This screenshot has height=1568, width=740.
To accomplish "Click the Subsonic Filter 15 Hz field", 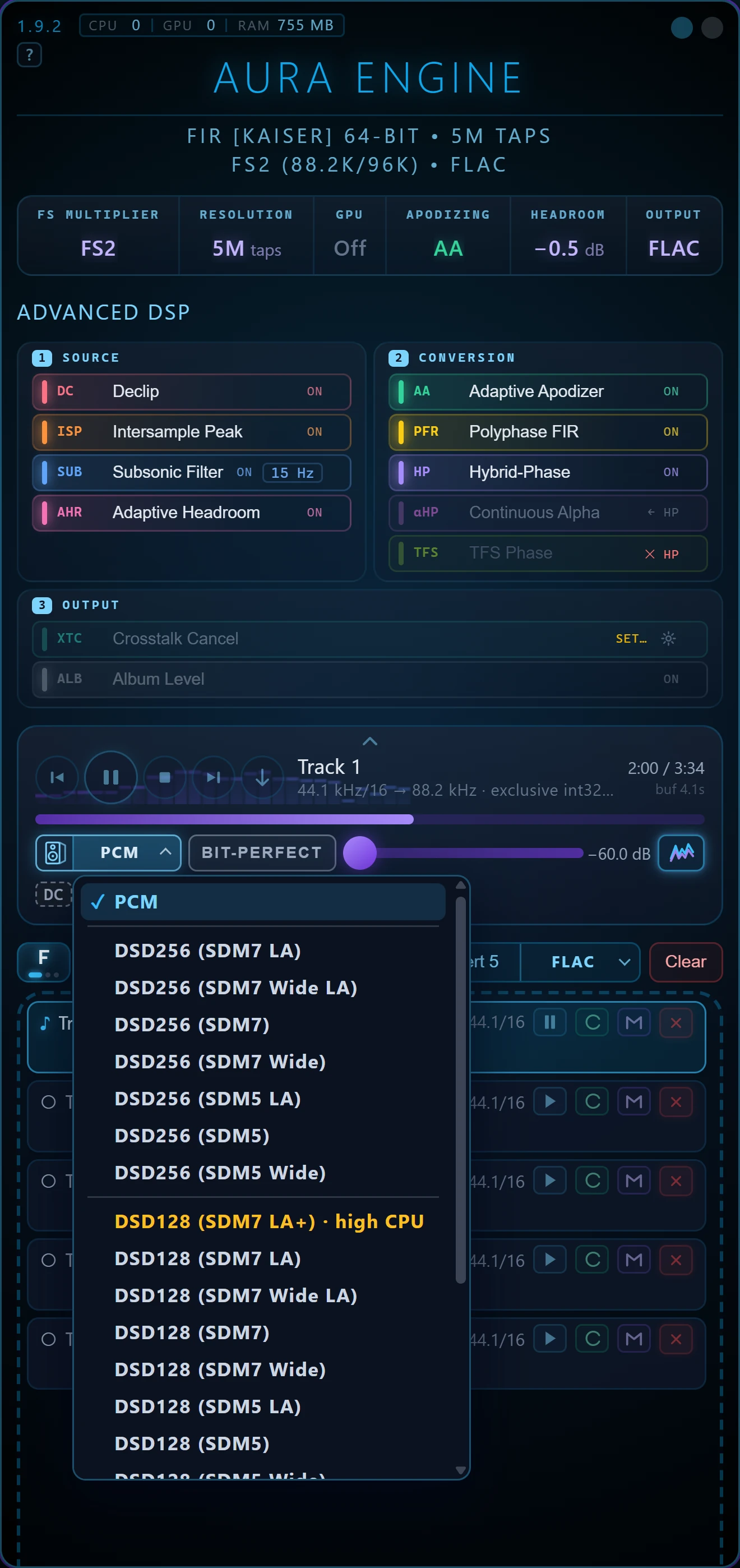I will click(x=293, y=473).
